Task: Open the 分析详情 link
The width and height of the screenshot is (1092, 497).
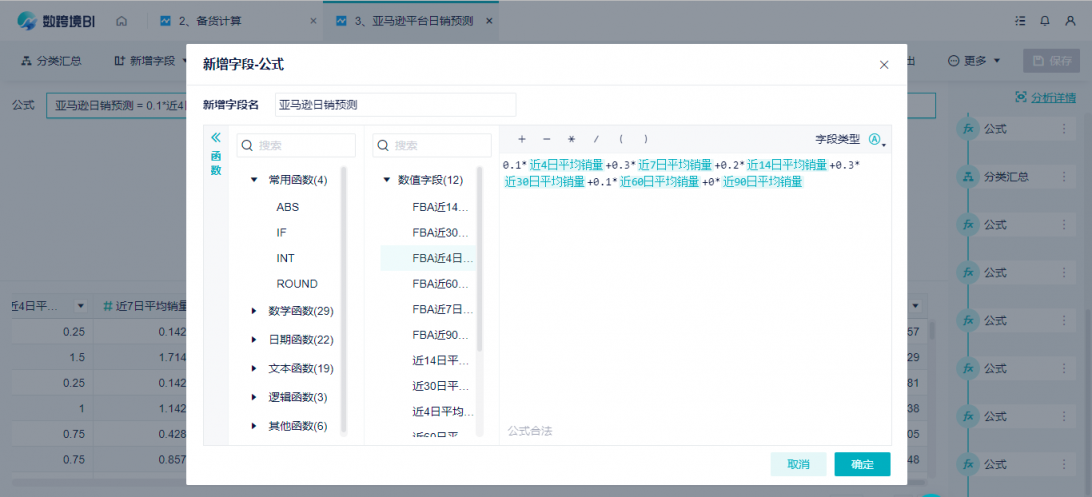Action: tap(1045, 97)
